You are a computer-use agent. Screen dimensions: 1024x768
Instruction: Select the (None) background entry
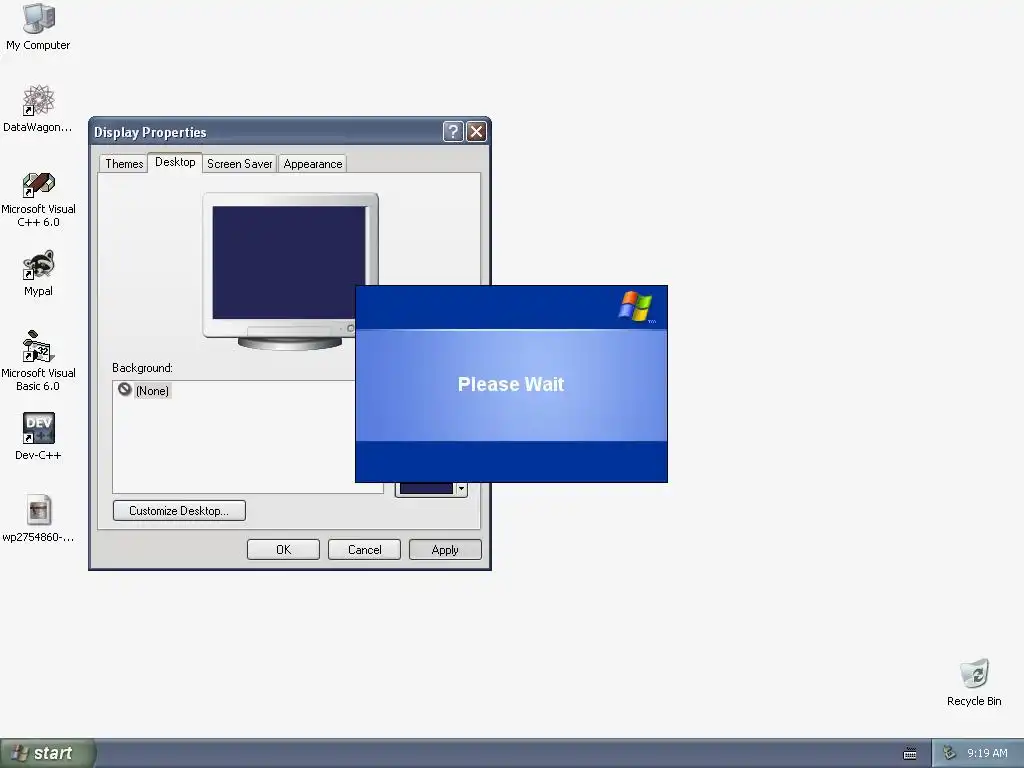[144, 391]
